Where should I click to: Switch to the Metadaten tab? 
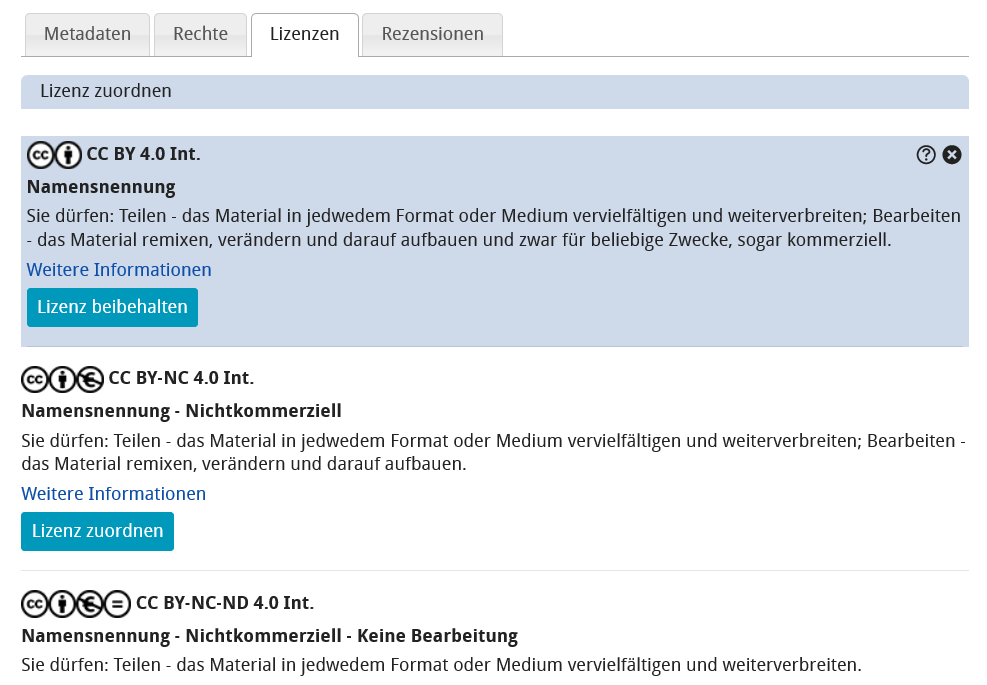coord(87,33)
